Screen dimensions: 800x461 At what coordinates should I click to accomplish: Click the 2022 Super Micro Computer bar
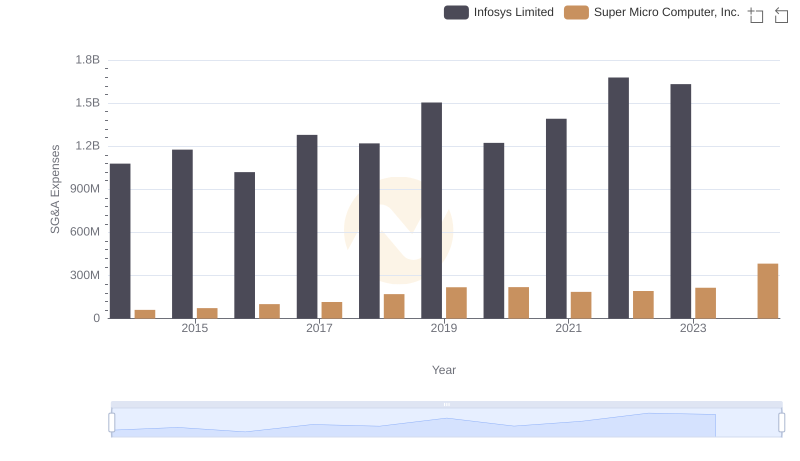tap(643, 305)
